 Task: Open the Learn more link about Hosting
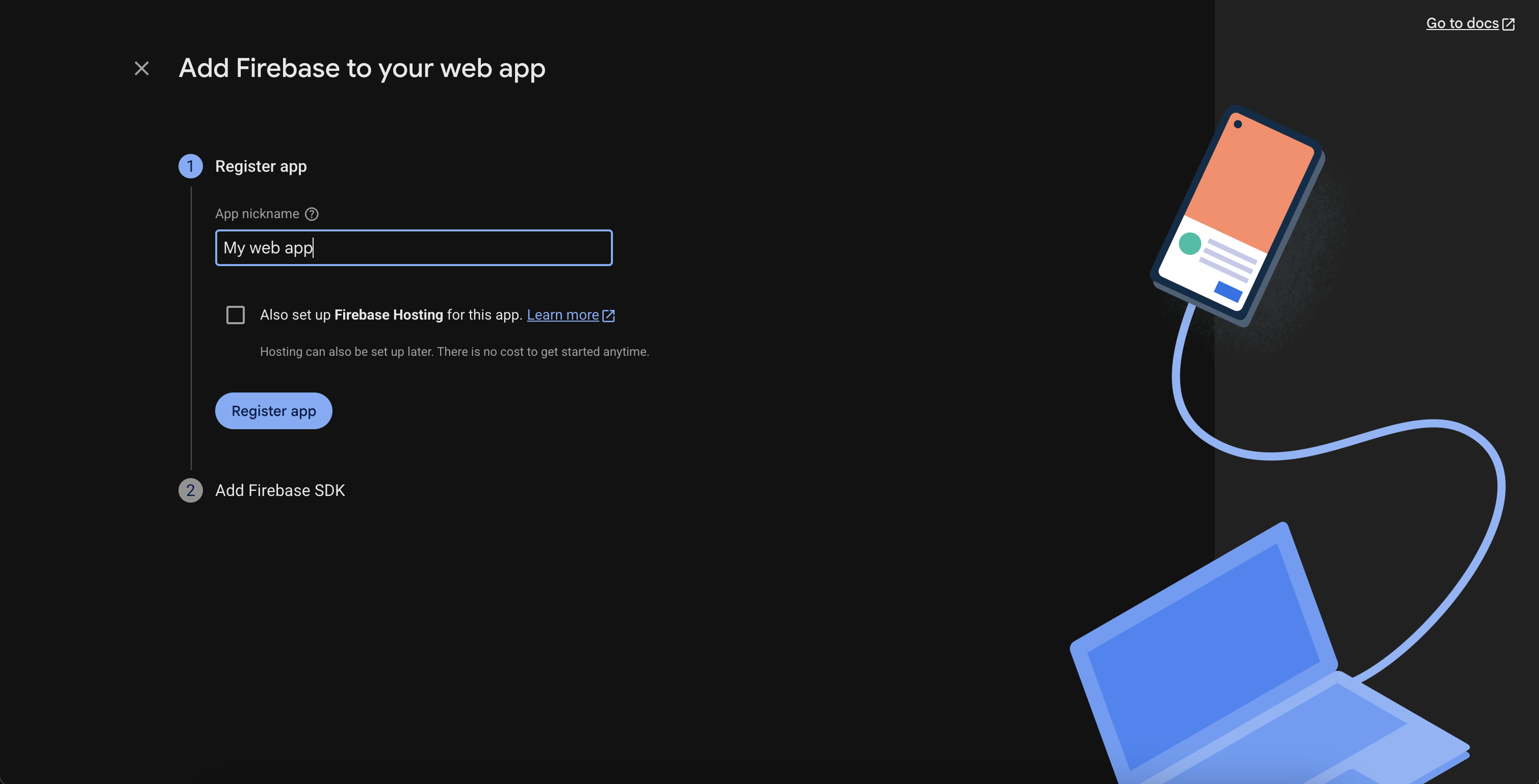click(563, 315)
